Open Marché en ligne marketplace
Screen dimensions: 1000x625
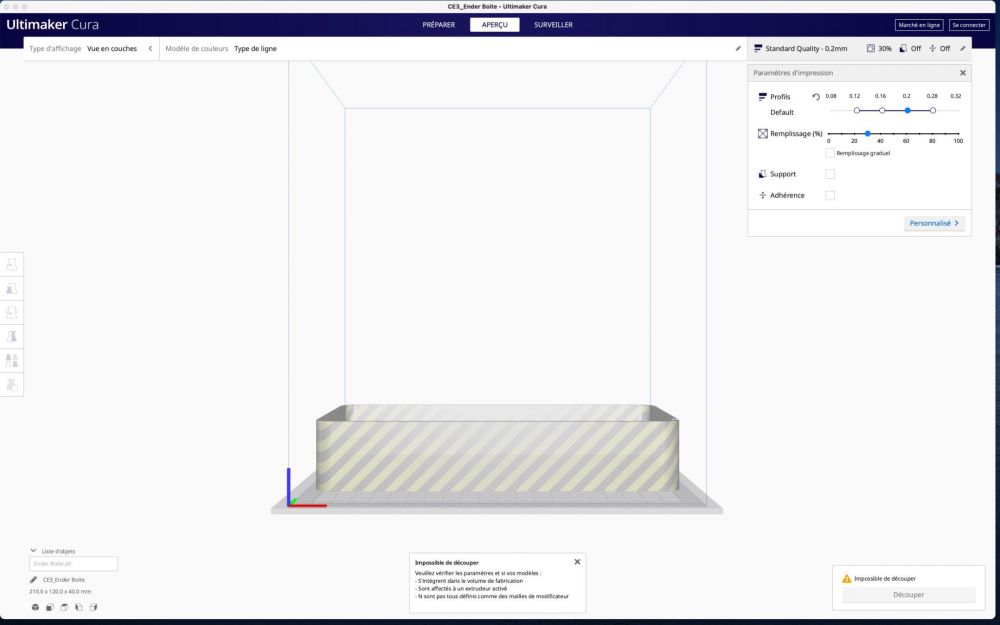(919, 25)
